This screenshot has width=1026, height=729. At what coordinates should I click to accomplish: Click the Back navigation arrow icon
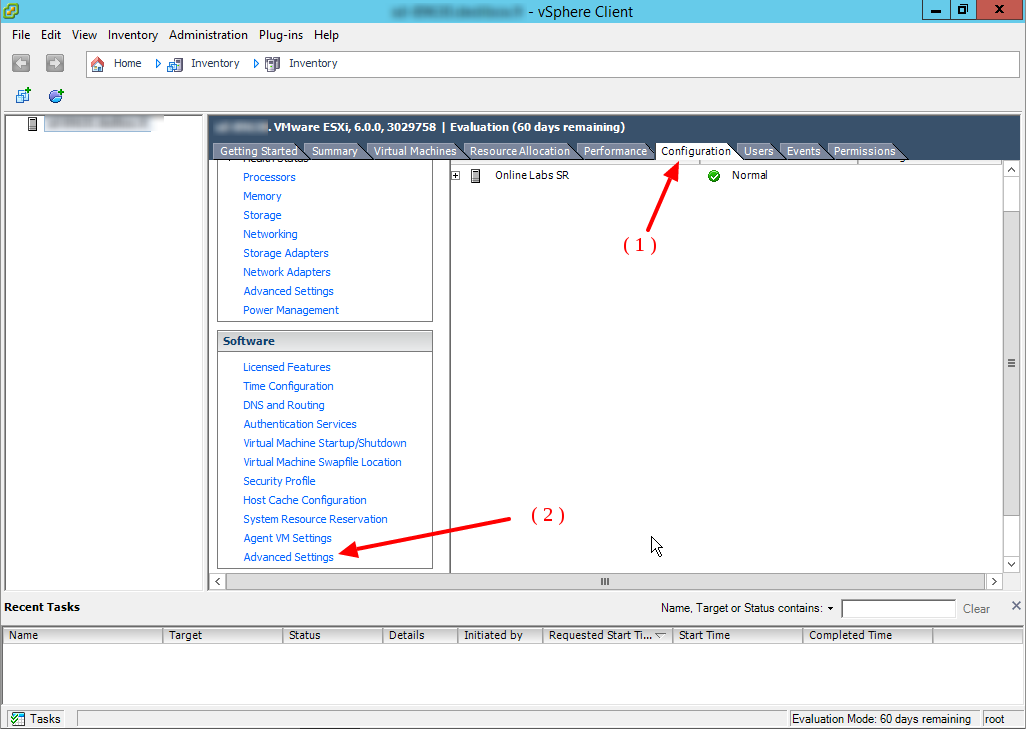[x=21, y=63]
